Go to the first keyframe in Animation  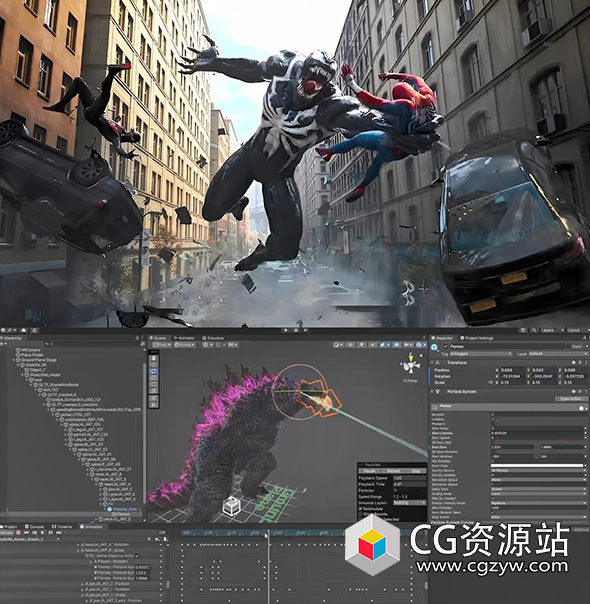point(27,532)
